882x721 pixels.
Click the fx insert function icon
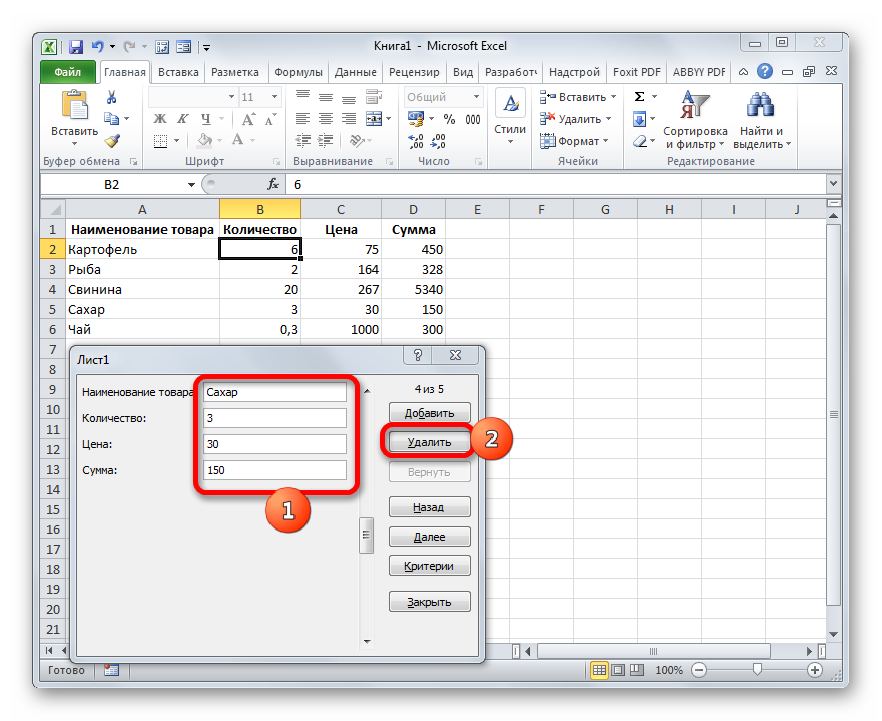pyautogui.click(x=272, y=185)
